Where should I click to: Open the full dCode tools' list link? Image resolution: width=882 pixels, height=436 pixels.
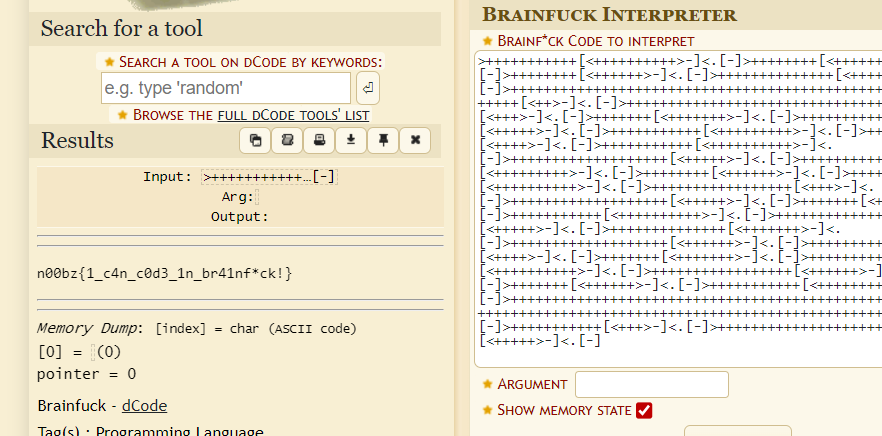coord(293,114)
